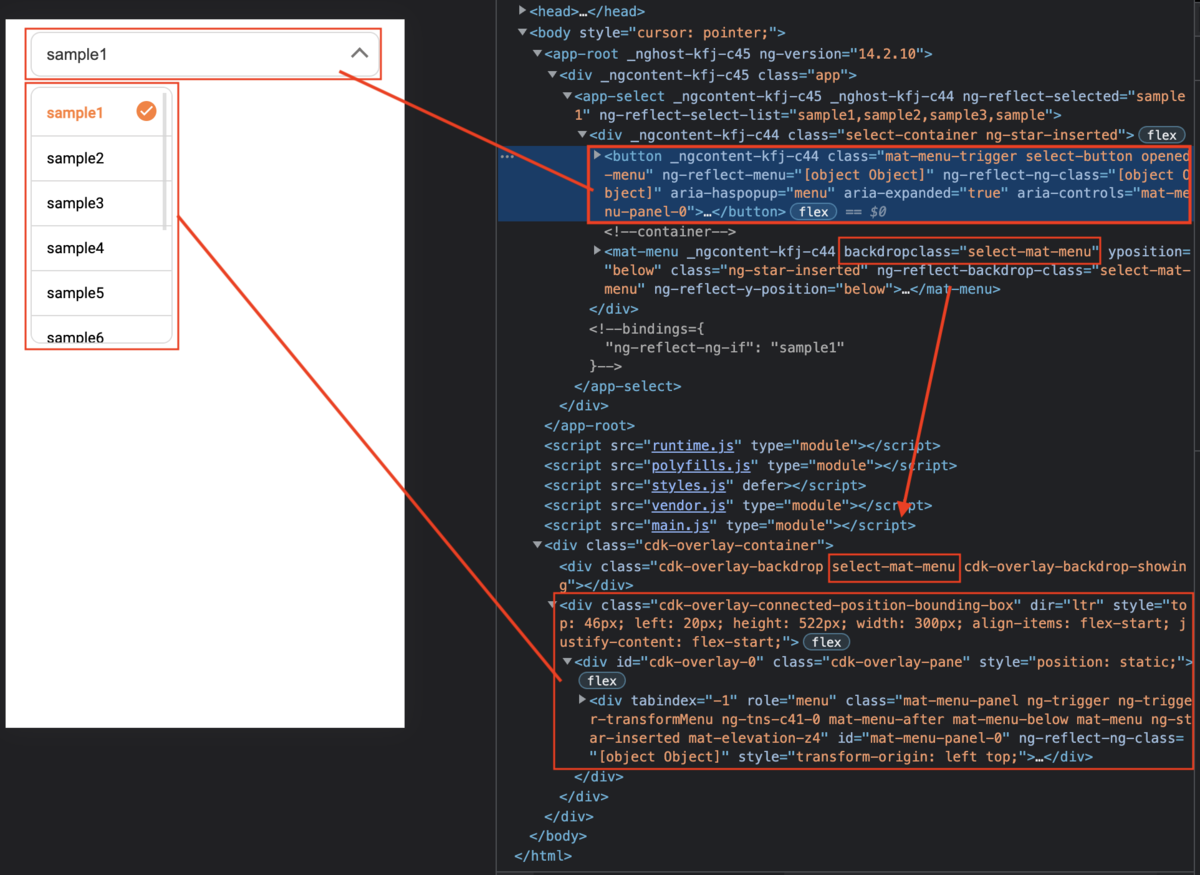This screenshot has width=1200, height=875.
Task: Collapse the app-root node
Action: tap(537, 53)
